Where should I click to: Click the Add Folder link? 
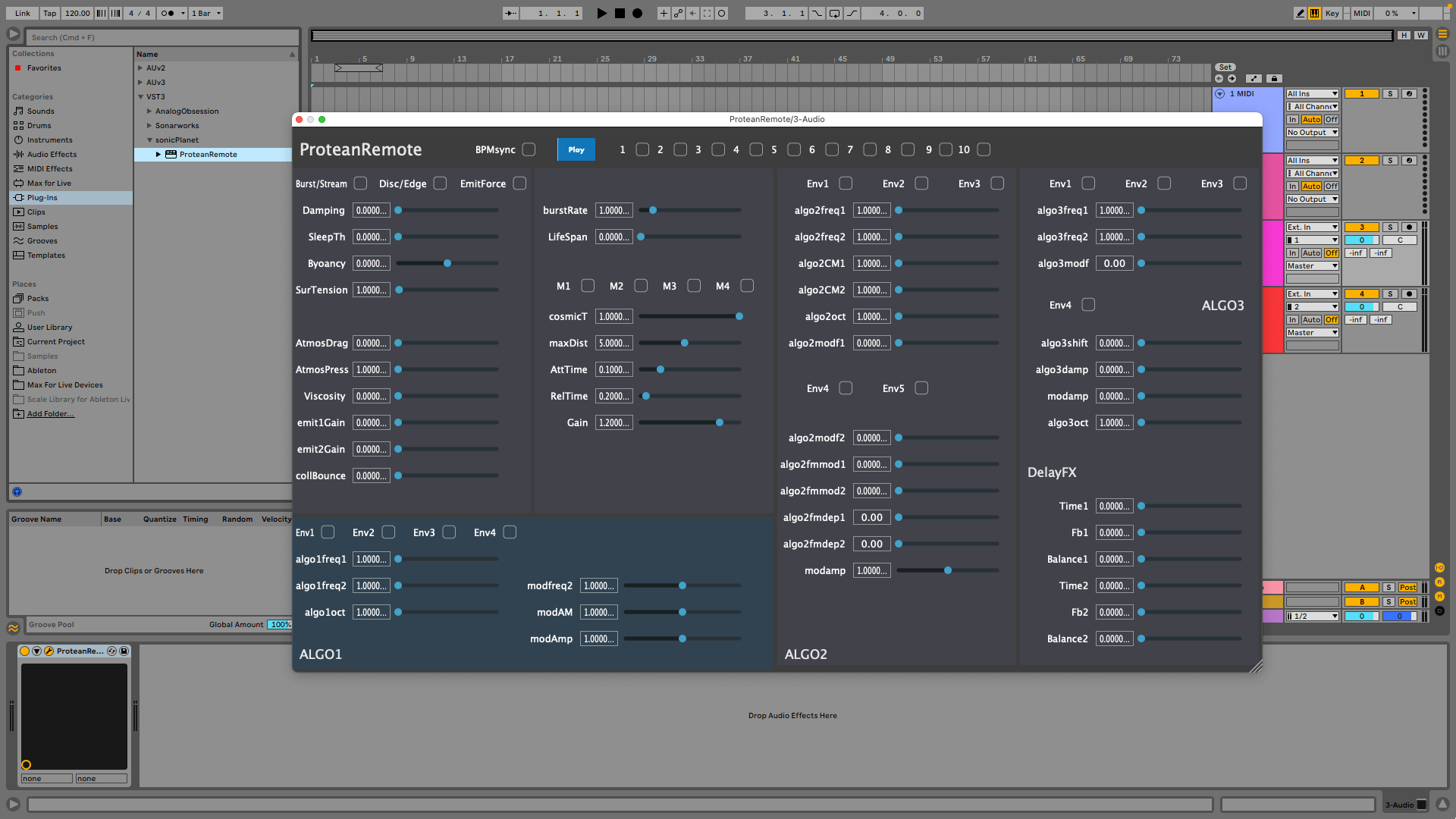click(51, 414)
